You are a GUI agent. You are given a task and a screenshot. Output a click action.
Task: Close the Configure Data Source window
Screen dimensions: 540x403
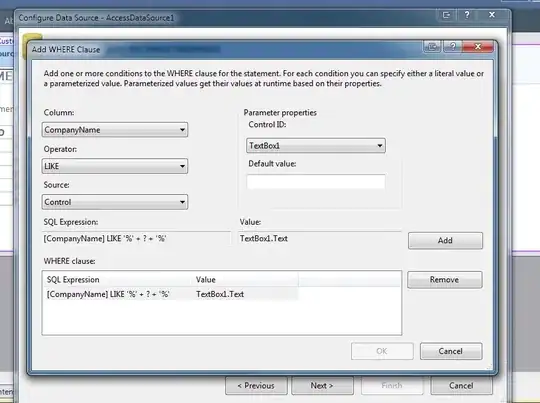click(x=492, y=15)
